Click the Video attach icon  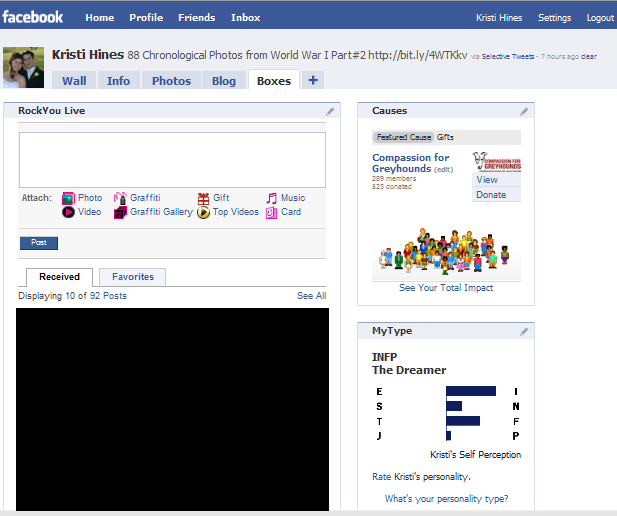(x=68, y=212)
